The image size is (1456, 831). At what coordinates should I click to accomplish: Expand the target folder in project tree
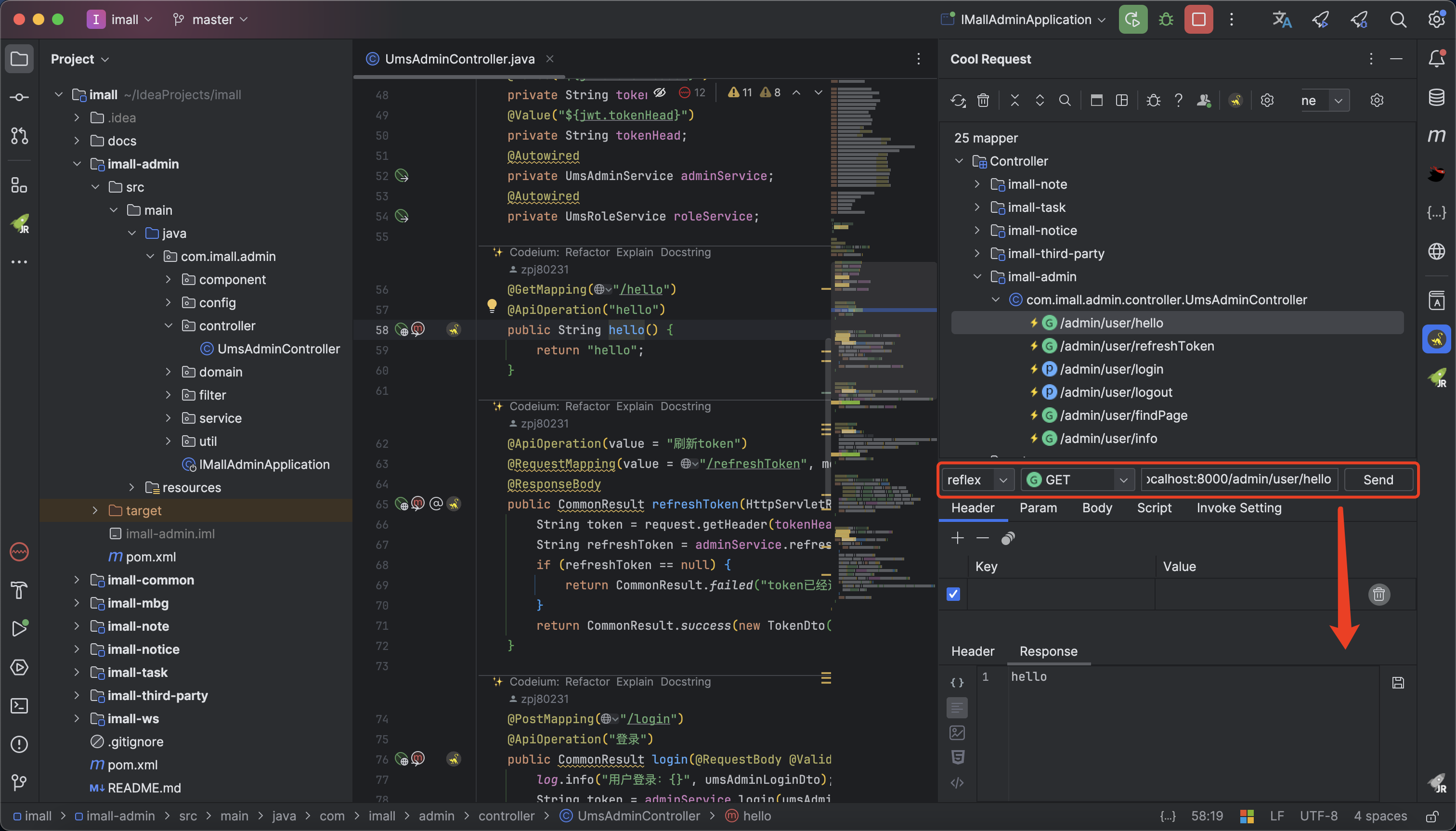[95, 510]
